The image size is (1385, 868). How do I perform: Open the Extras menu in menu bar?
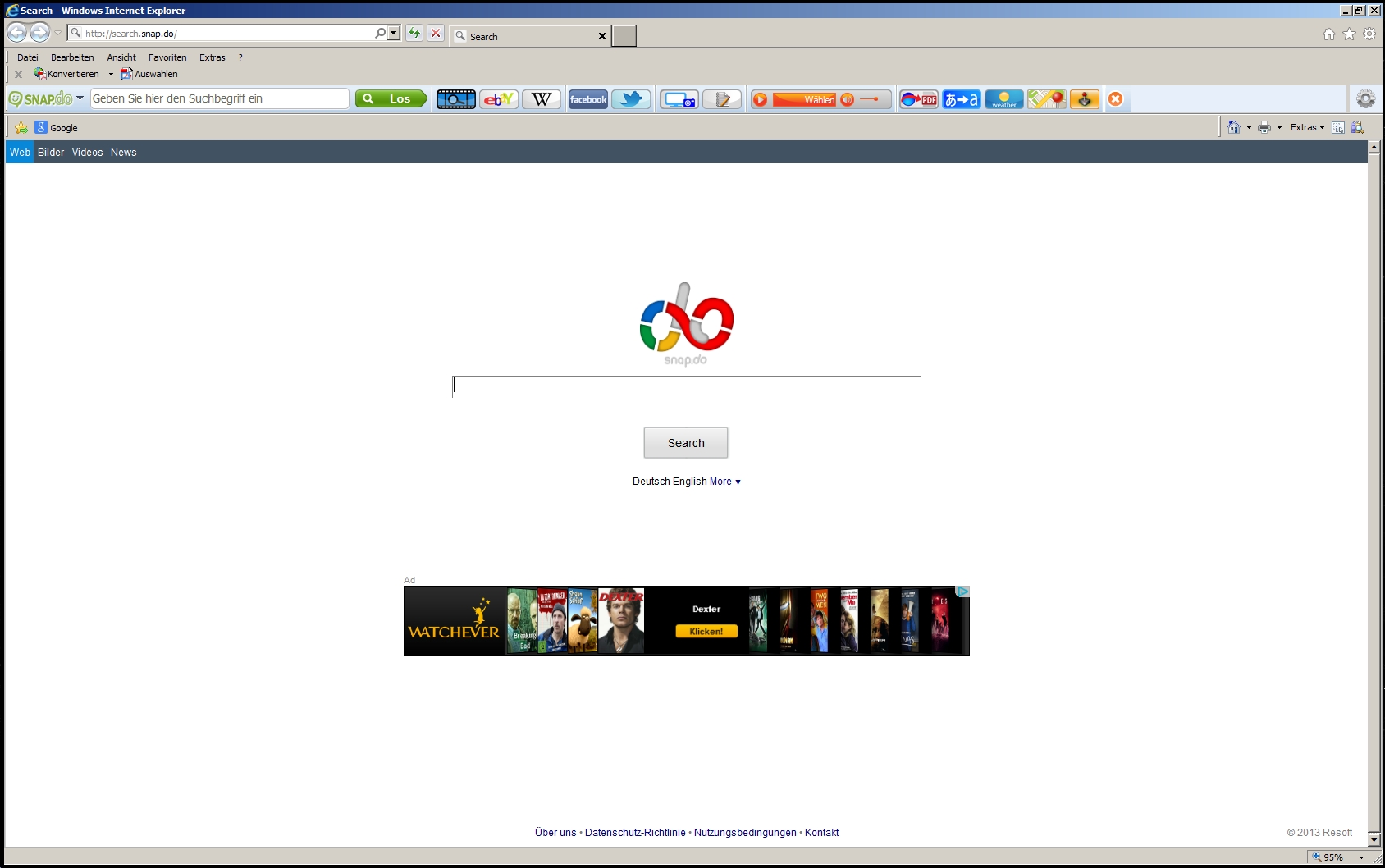213,57
